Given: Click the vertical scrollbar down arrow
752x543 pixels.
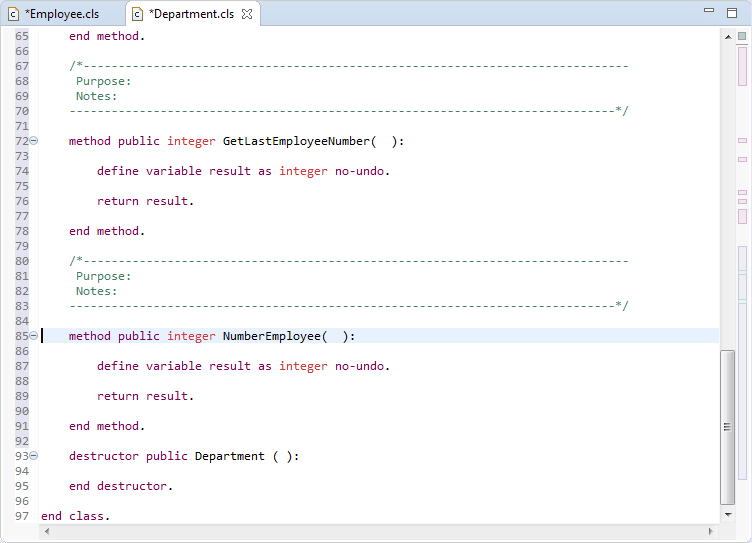Looking at the screenshot, I should point(728,515).
